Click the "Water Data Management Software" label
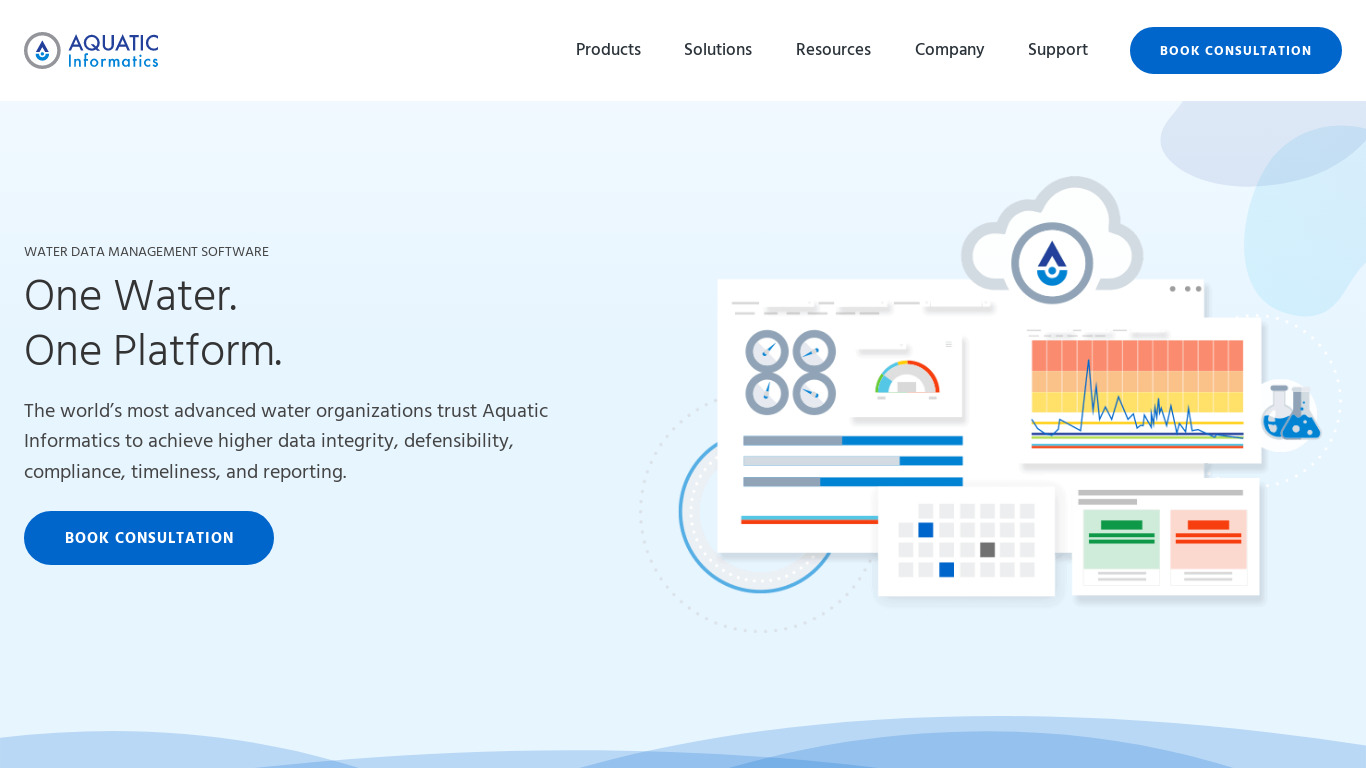This screenshot has height=768, width=1366. (x=146, y=252)
